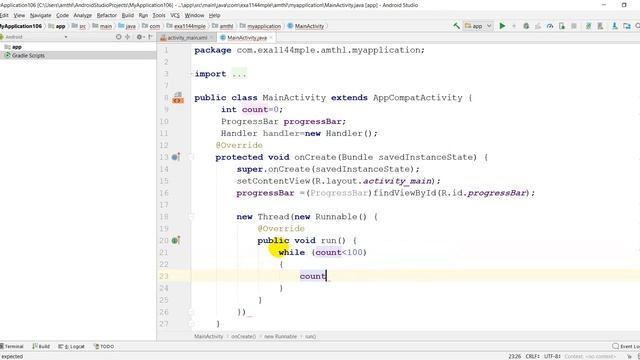Click onCreate() in editor breadcrumb
The width and height of the screenshot is (640, 360).
[x=243, y=337]
